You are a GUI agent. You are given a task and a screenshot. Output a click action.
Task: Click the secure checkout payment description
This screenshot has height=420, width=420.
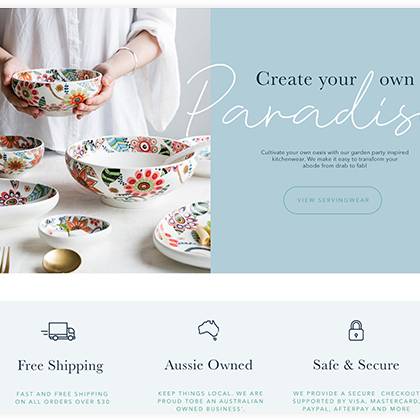click(356, 401)
